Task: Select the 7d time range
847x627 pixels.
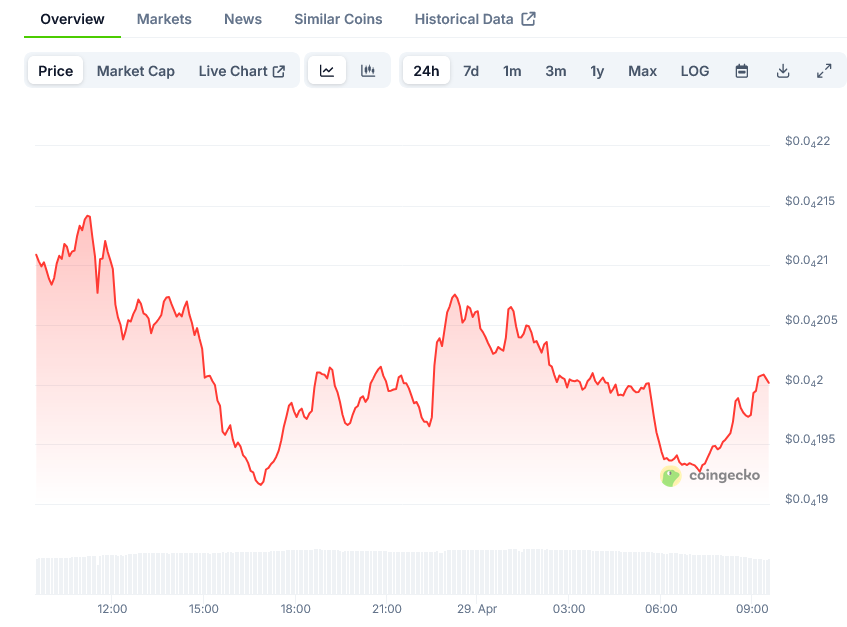Action: [x=471, y=71]
